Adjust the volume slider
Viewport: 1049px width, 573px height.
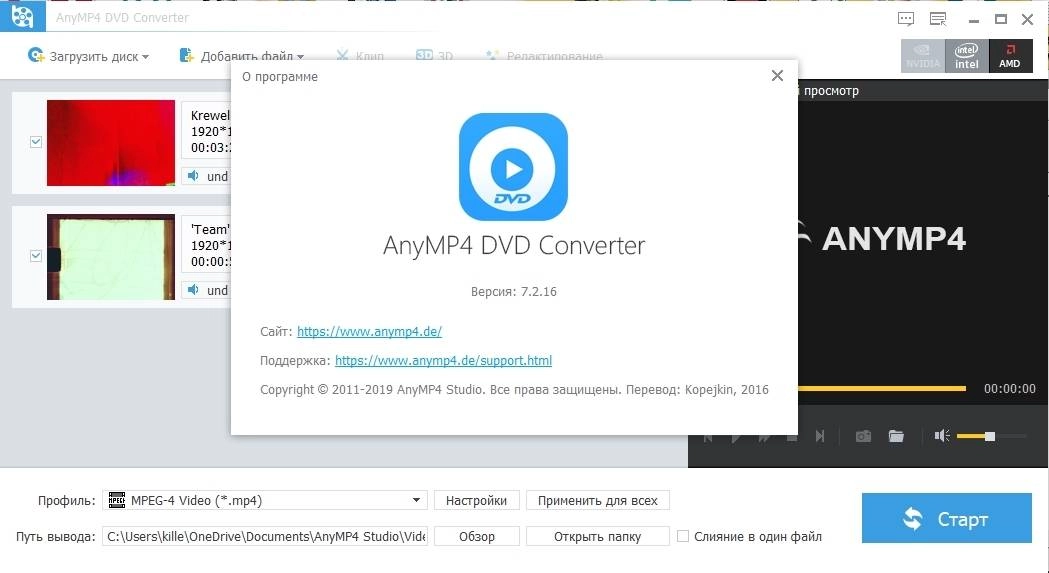point(991,436)
